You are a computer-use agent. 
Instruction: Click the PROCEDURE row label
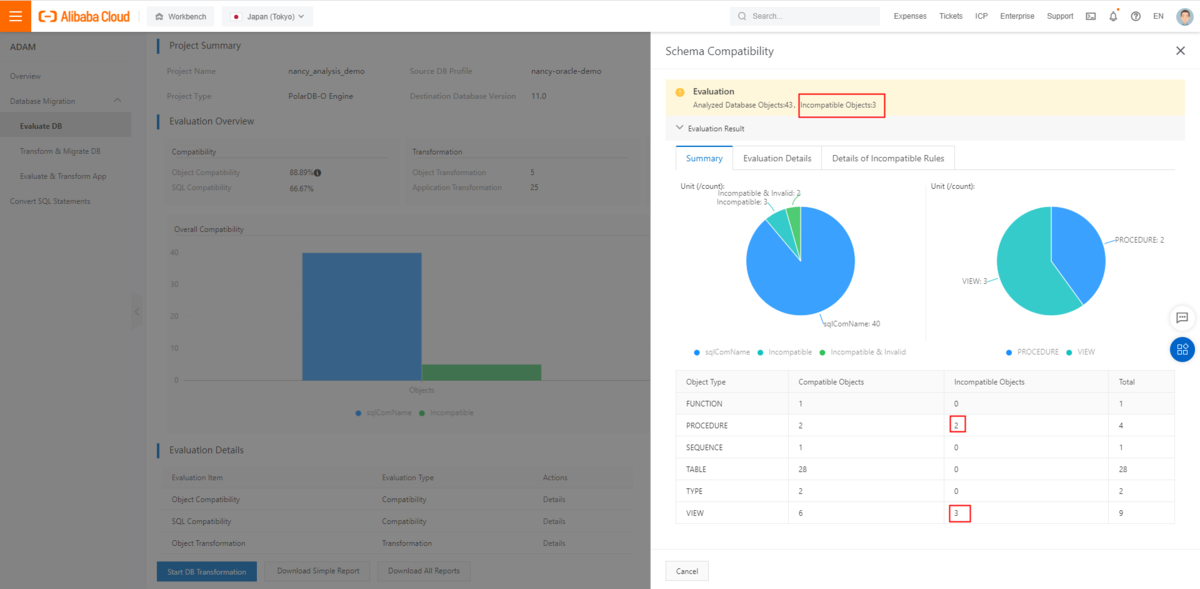tap(707, 426)
